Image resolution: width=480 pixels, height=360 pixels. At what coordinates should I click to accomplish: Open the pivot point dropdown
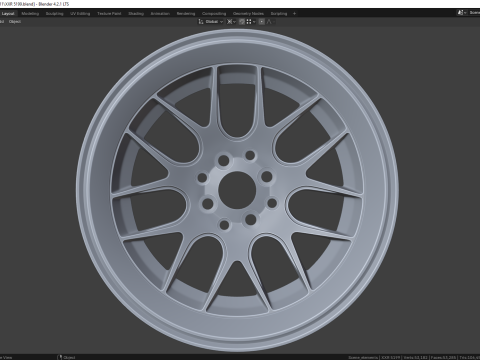tap(231, 22)
